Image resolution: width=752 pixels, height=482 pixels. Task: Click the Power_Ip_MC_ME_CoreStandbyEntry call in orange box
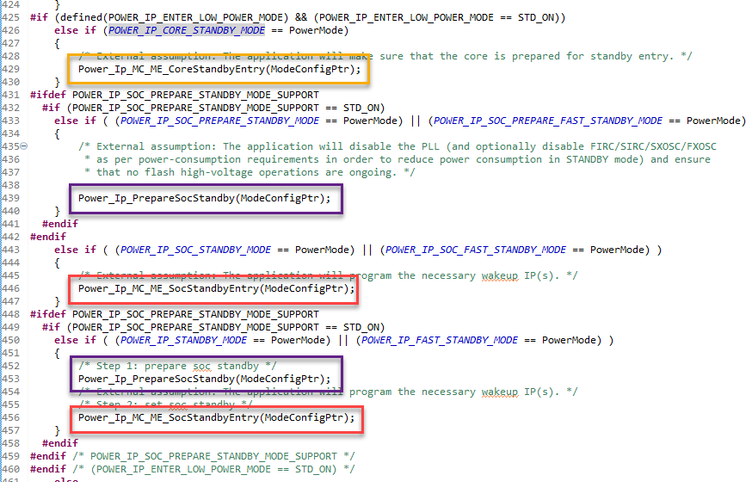point(219,69)
